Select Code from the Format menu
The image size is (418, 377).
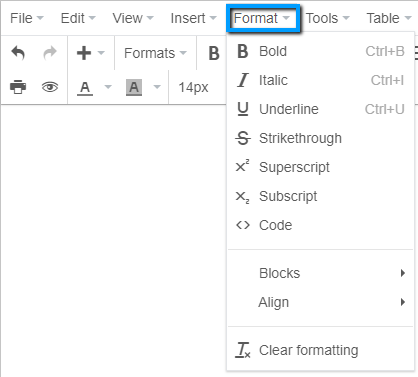coord(320,225)
